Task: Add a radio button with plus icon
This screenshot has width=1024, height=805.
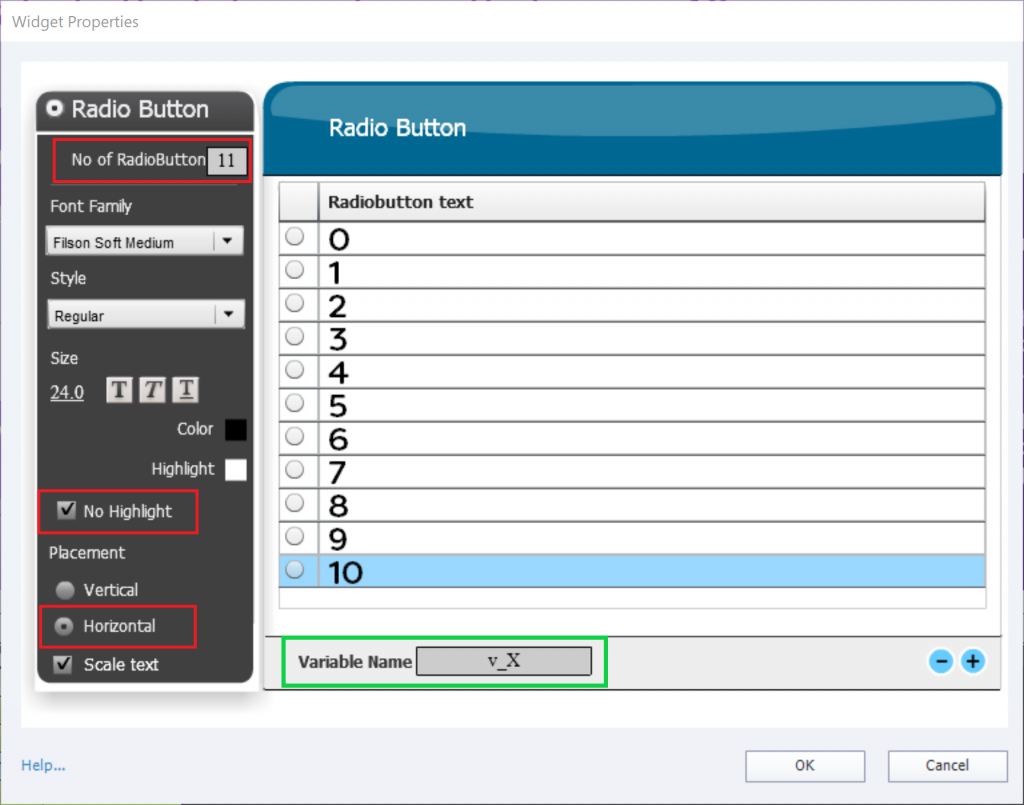Action: point(972,661)
